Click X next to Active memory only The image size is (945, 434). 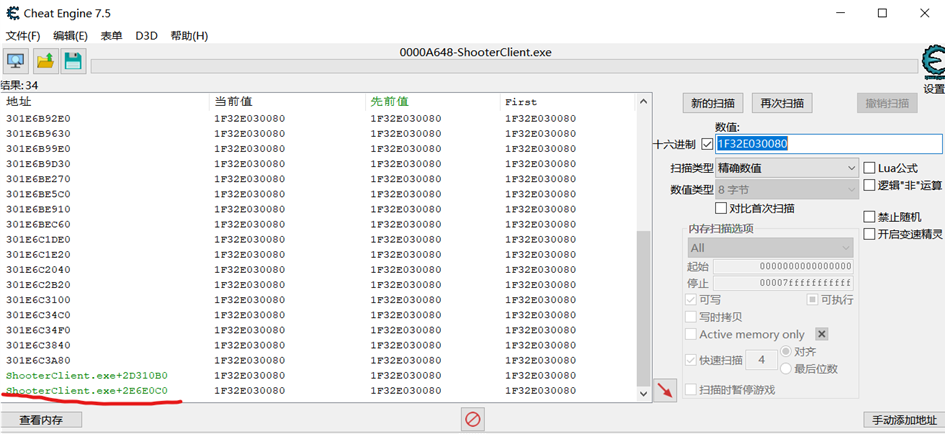(821, 334)
